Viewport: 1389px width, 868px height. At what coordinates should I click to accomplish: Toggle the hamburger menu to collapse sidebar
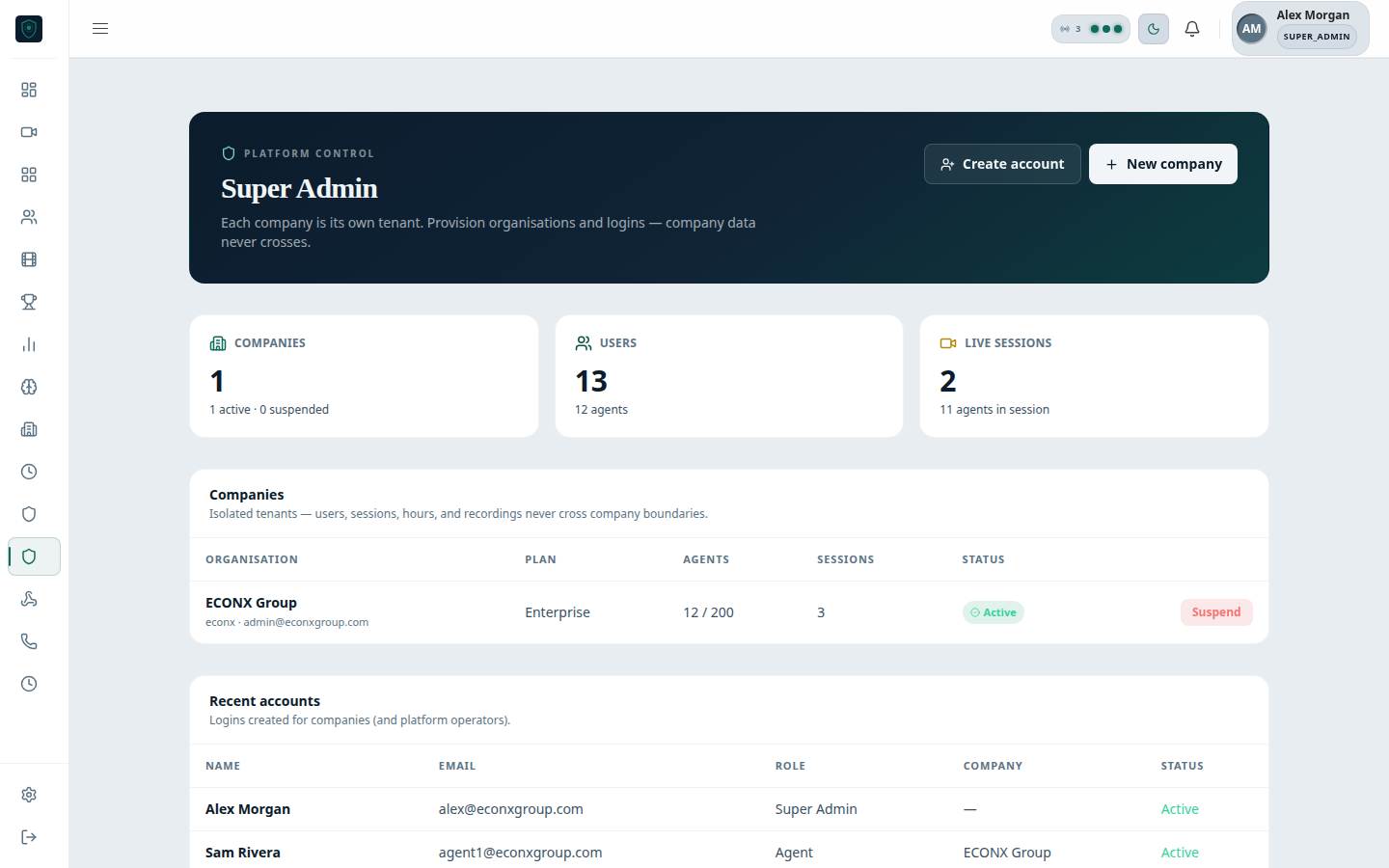100,29
